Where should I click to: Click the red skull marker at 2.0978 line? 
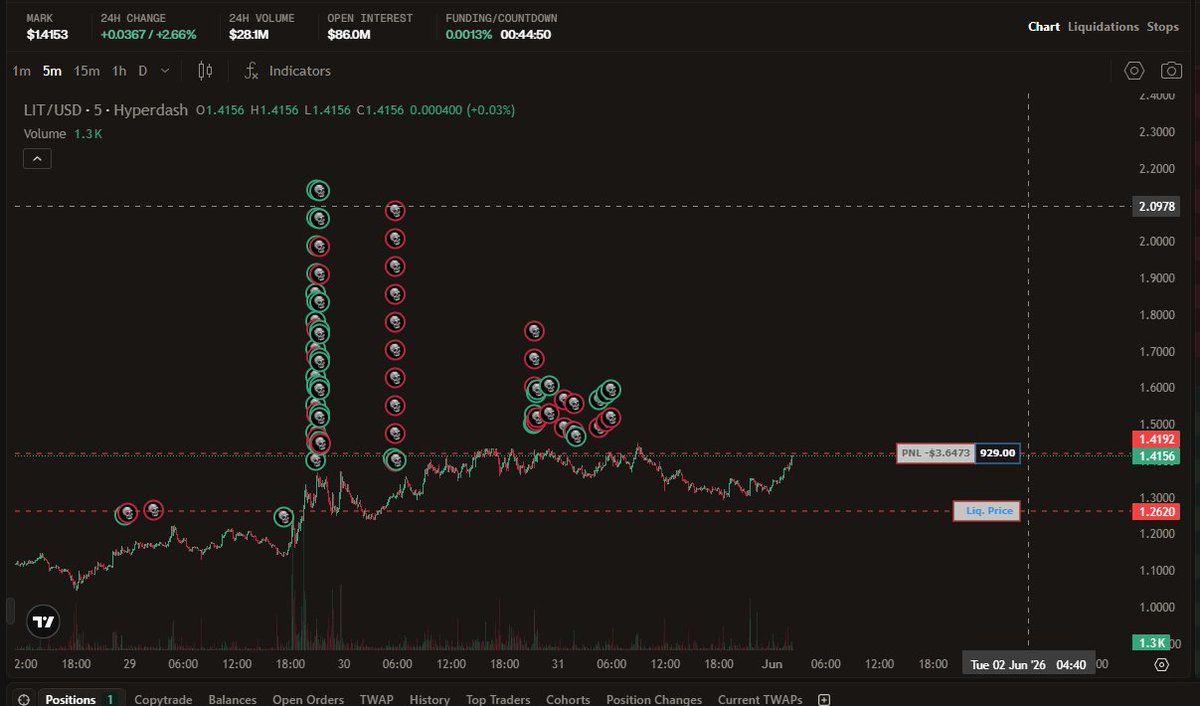(x=395, y=210)
